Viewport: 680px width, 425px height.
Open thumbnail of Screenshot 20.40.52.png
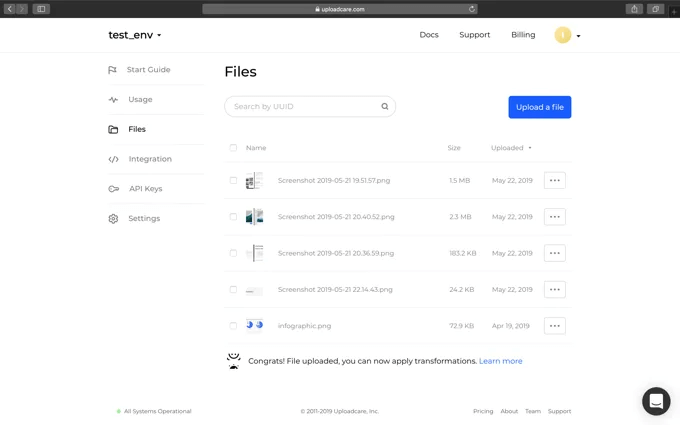pos(255,217)
